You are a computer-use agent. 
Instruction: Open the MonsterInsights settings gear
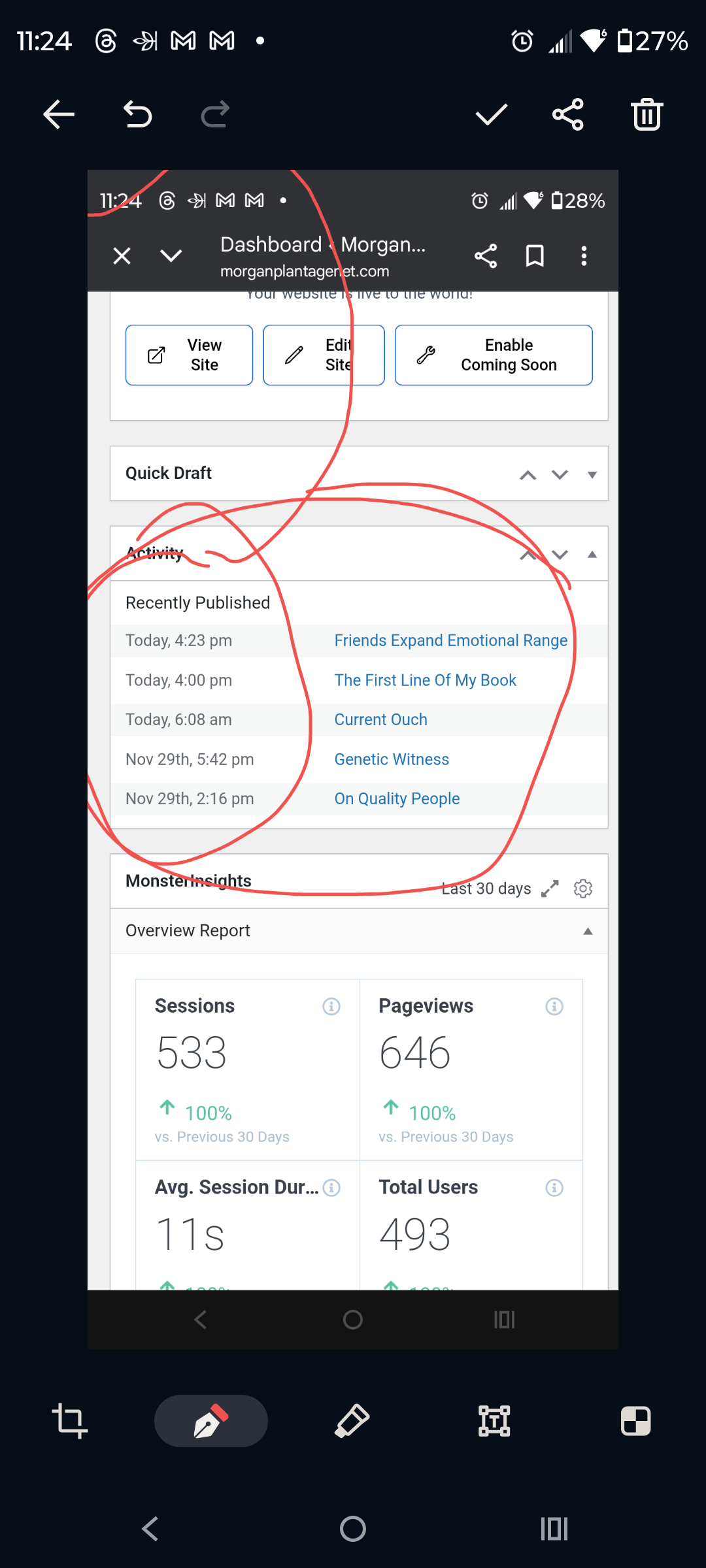pyautogui.click(x=582, y=889)
